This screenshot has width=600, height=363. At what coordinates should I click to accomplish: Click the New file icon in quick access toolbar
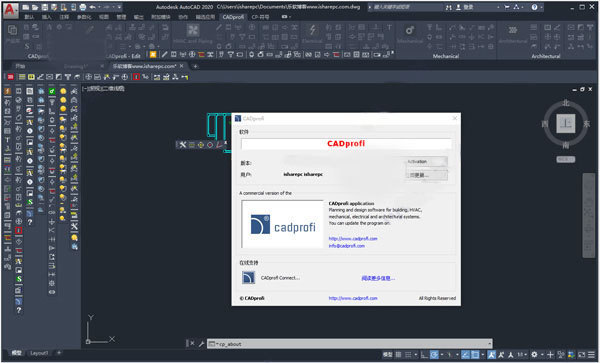tap(26, 7)
